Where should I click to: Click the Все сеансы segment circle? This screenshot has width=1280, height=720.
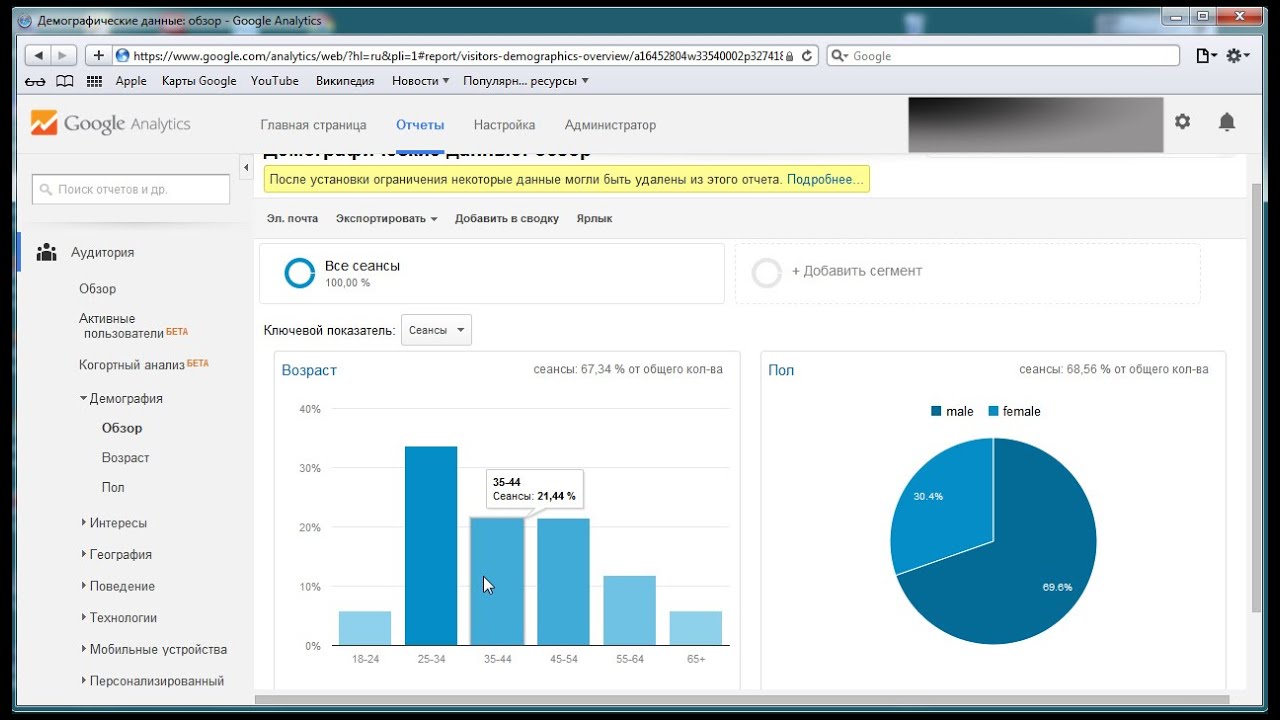click(x=299, y=273)
